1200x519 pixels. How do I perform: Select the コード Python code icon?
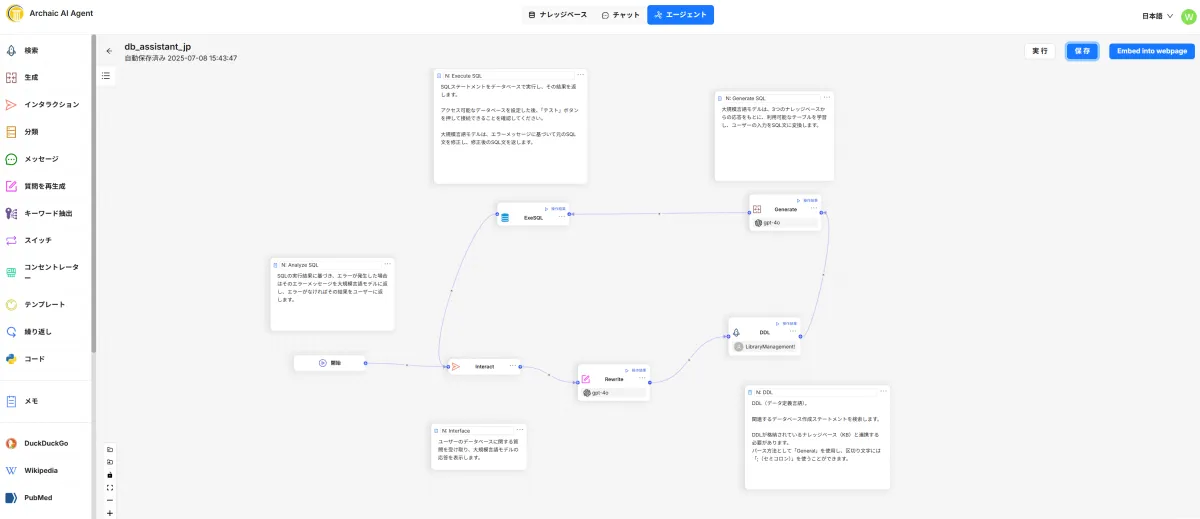click(x=11, y=358)
